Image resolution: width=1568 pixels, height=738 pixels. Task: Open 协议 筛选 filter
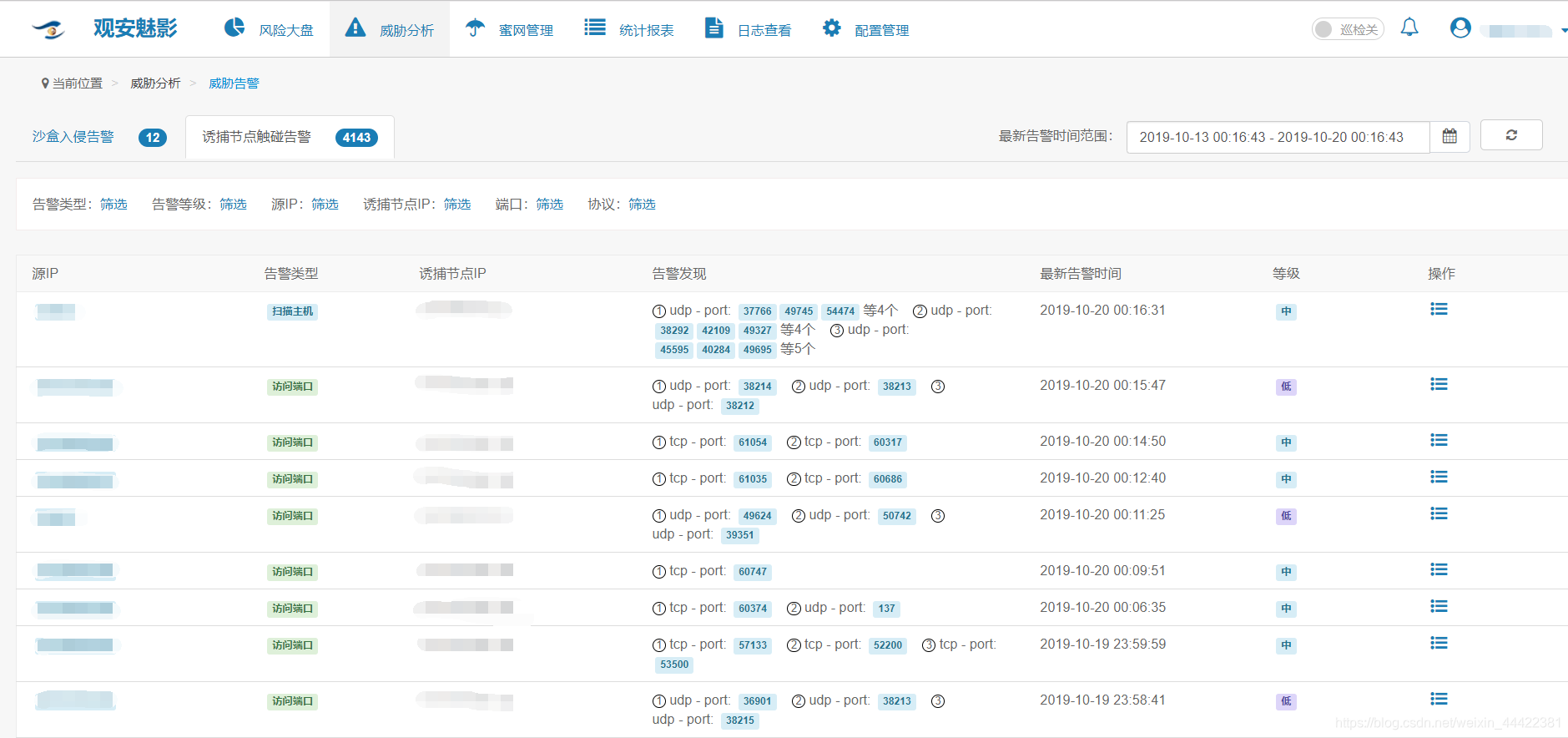click(x=642, y=205)
